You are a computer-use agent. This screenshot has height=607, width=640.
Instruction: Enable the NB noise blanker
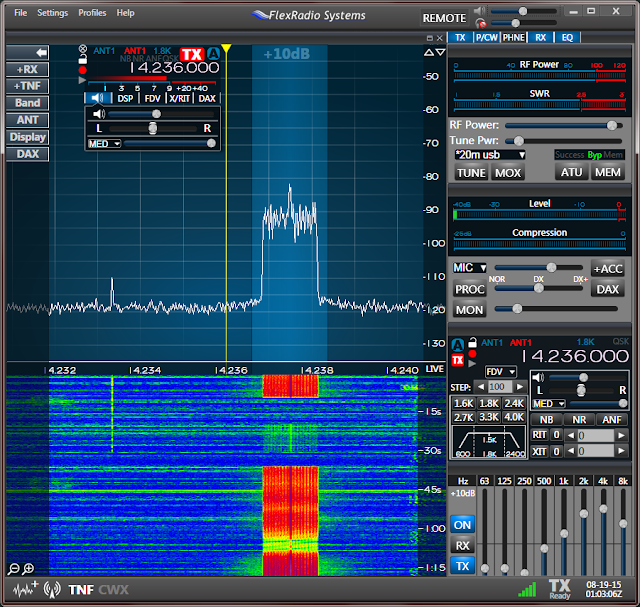(547, 420)
